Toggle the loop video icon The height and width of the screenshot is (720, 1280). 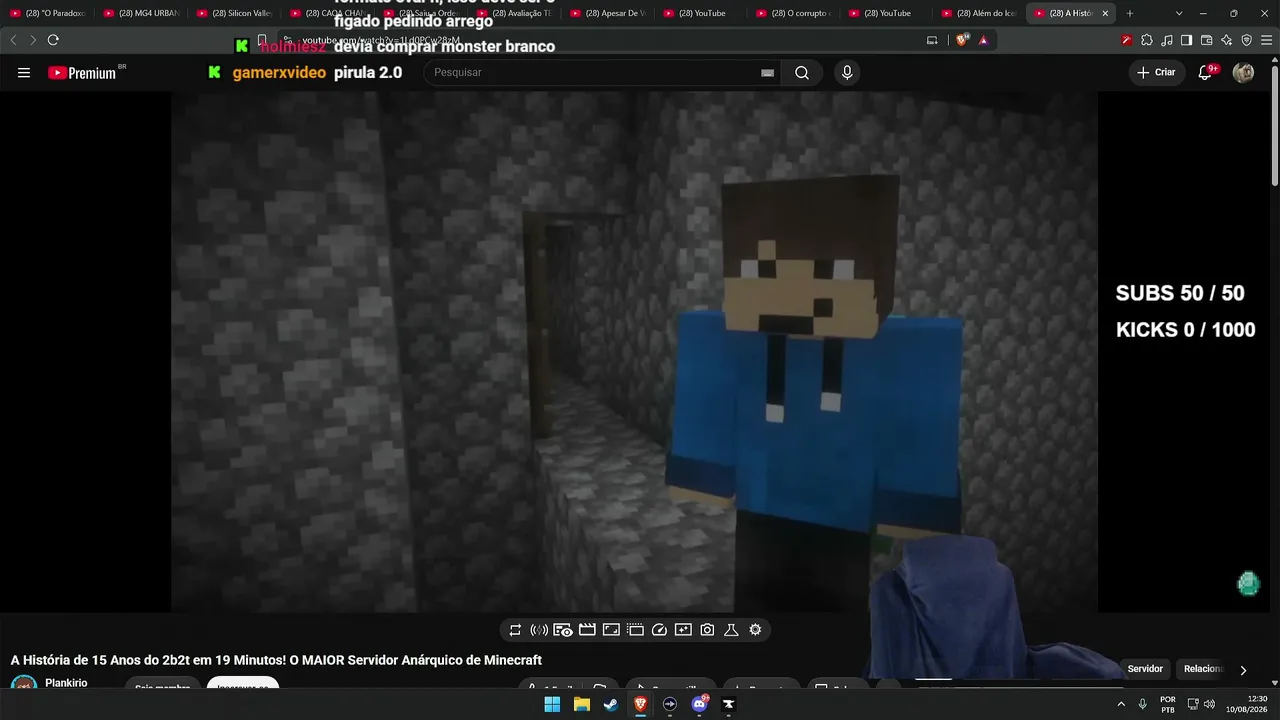[x=515, y=630]
